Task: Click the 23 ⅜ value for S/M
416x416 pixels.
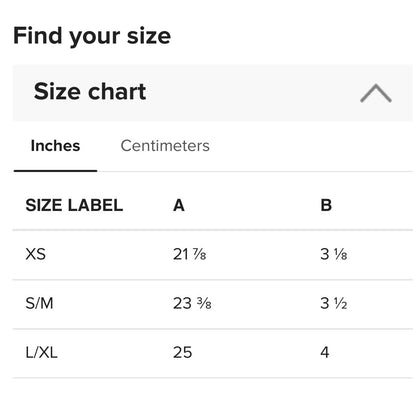Action: [x=192, y=303]
